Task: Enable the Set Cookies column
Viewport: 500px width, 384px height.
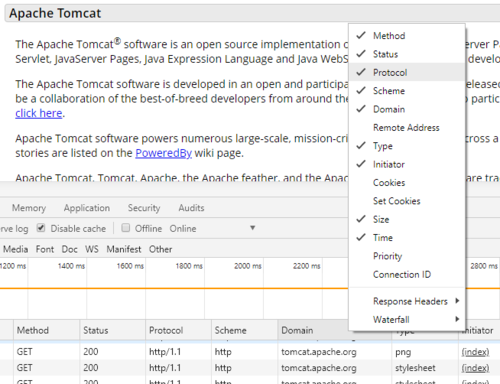Action: (x=407, y=201)
